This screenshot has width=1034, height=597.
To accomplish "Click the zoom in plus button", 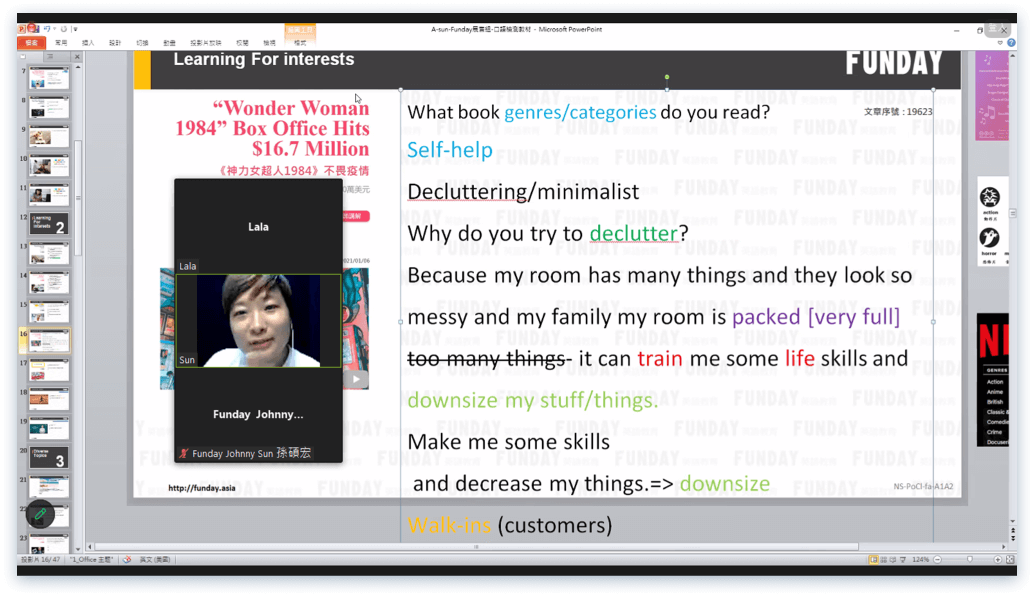I will pos(996,559).
